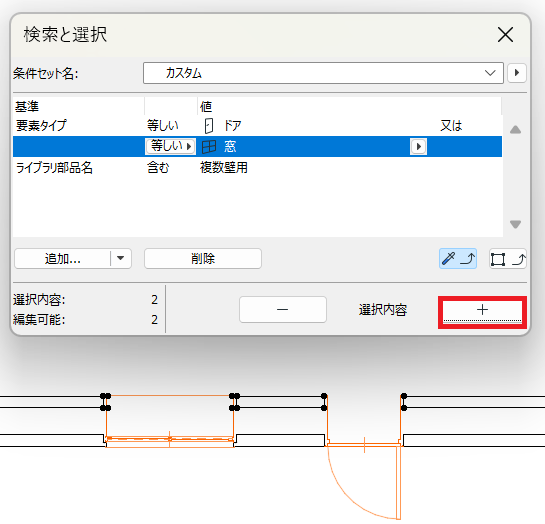Screen dimensions: 545x524
Task: Click the plus selection button
Action: point(482,310)
